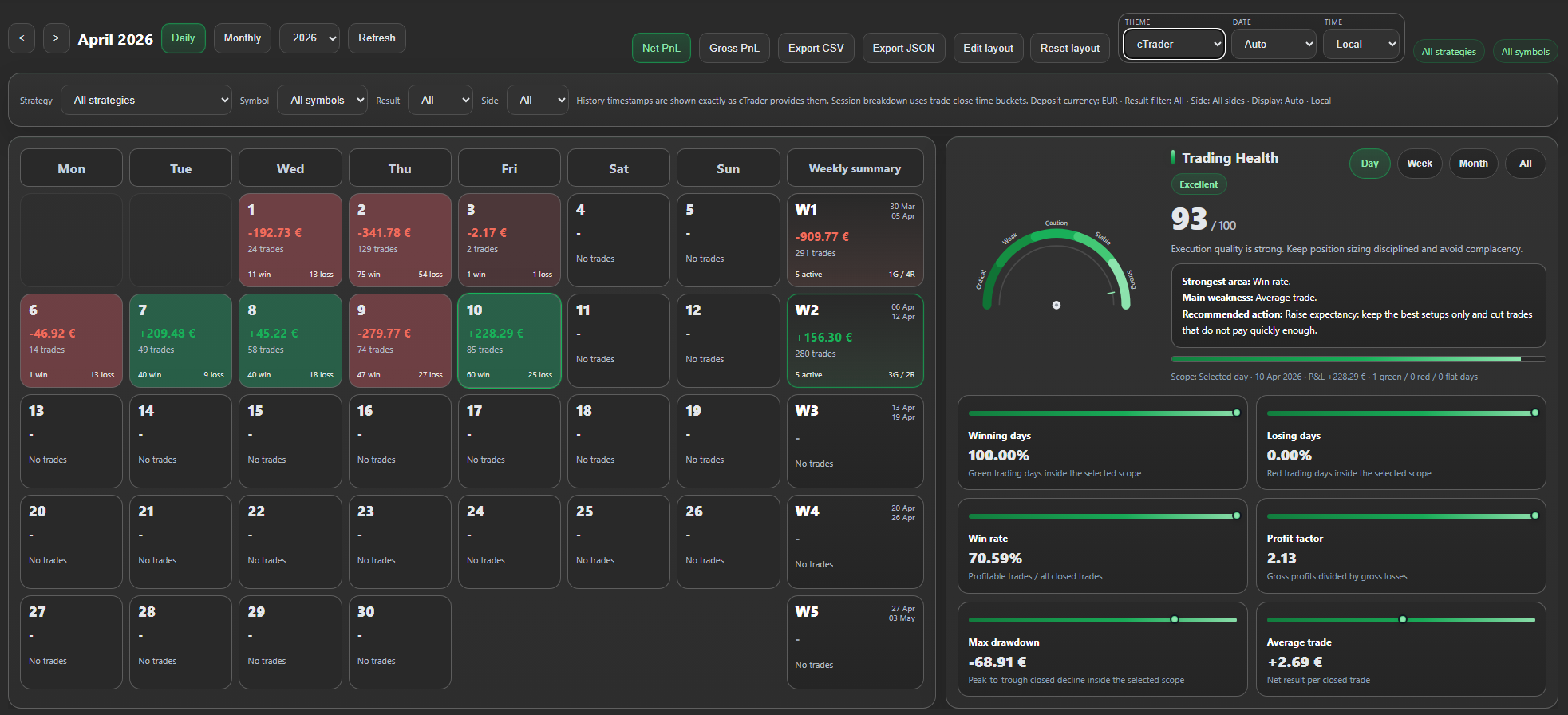Viewport: 1568px width, 715px height.
Task: Click the Refresh button
Action: click(x=377, y=38)
